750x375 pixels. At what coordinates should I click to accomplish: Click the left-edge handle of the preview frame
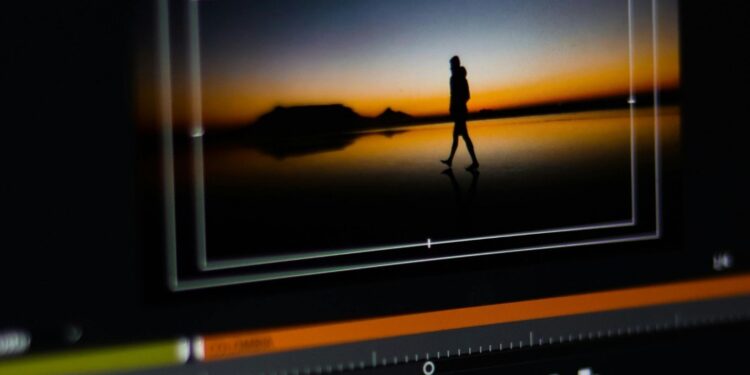coord(197,131)
